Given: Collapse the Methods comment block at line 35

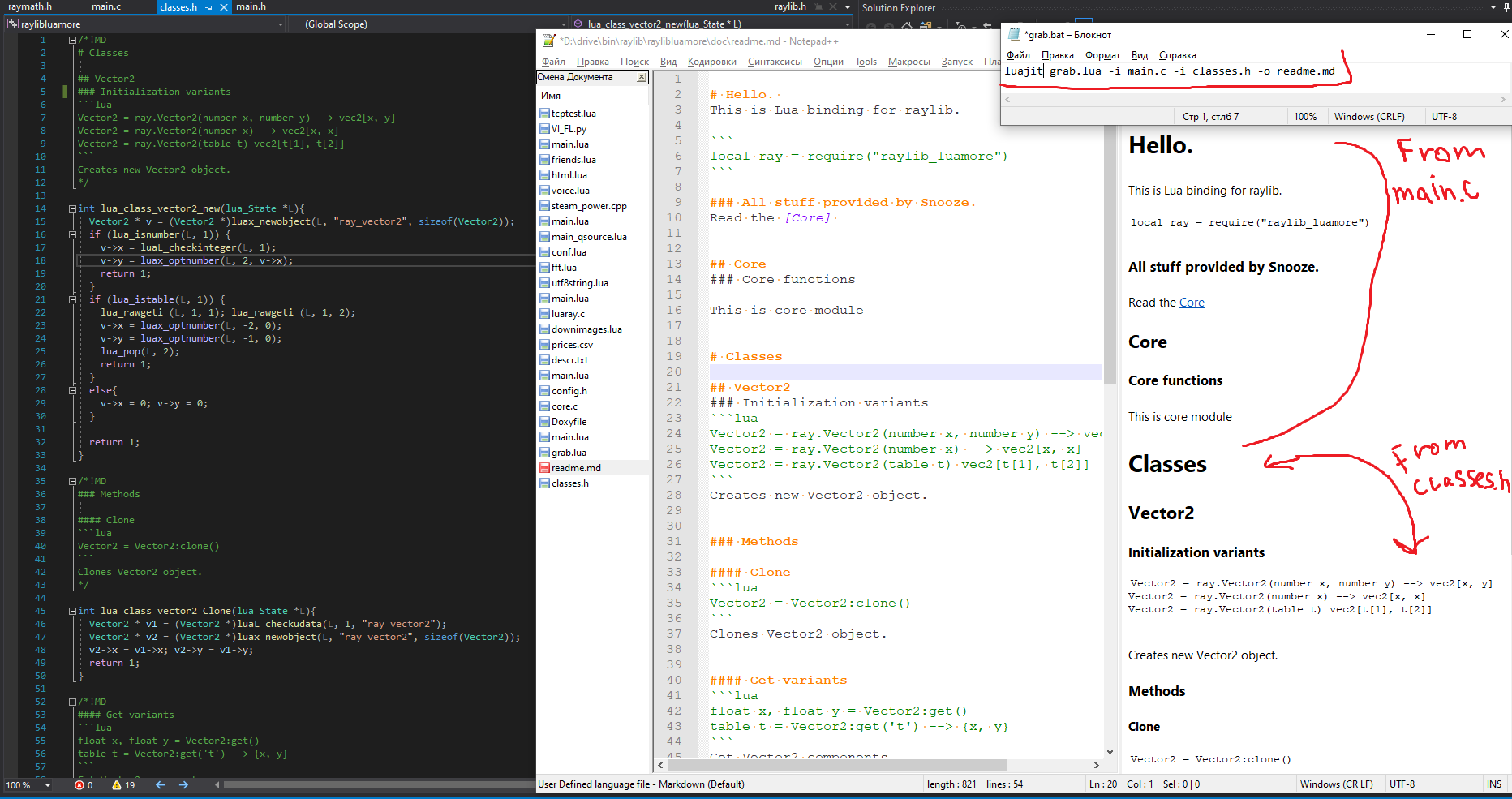Looking at the screenshot, I should pyautogui.click(x=72, y=481).
